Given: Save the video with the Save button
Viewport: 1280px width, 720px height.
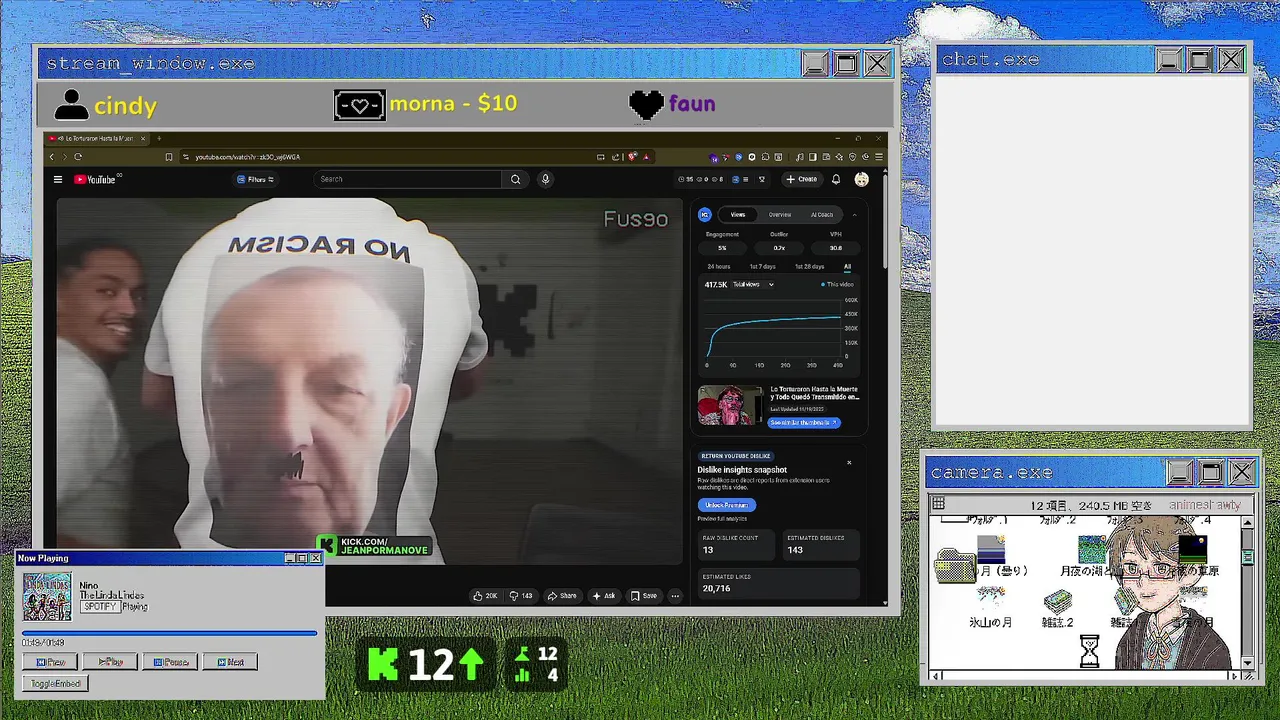Looking at the screenshot, I should click(x=644, y=595).
